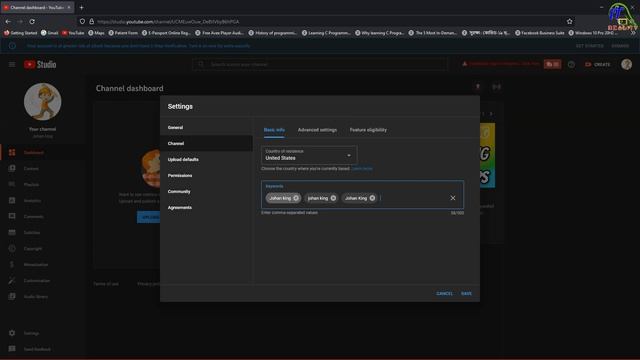Remove the 'Johan King' third keyword chip

pyautogui.click(x=372, y=198)
